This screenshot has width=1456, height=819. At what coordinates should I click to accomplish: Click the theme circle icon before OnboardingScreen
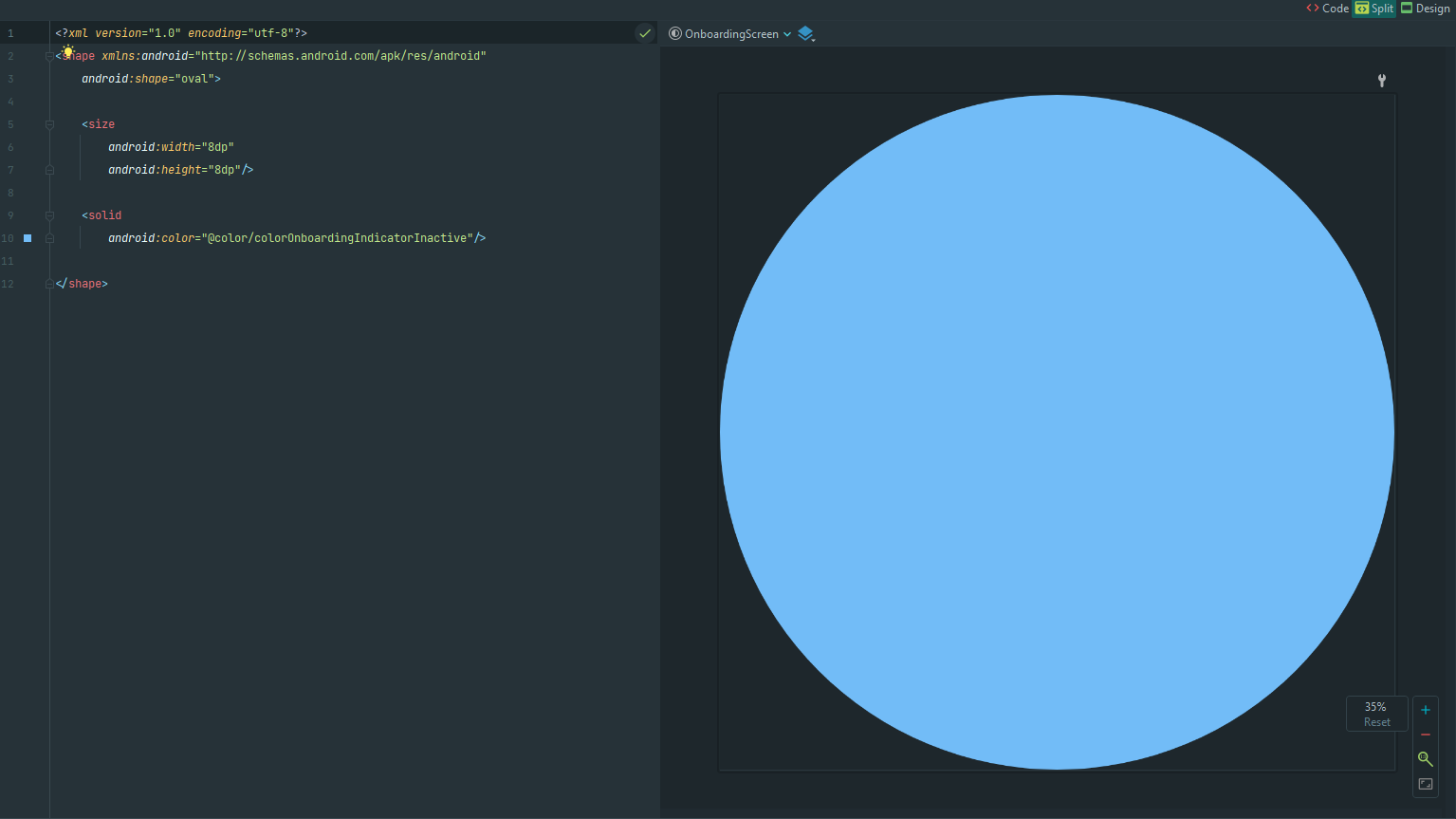coord(675,33)
